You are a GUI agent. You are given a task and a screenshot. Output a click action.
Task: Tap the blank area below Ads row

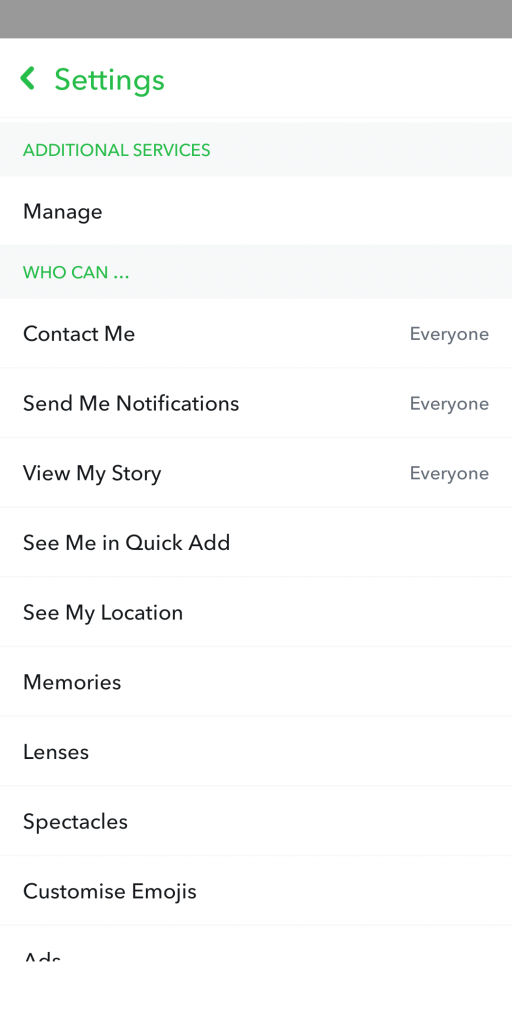[256, 992]
